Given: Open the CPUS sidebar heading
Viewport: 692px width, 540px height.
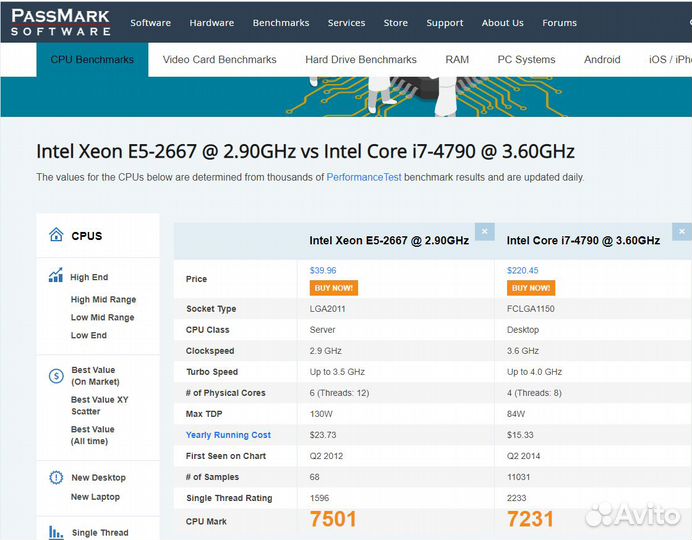Looking at the screenshot, I should click(x=87, y=236).
